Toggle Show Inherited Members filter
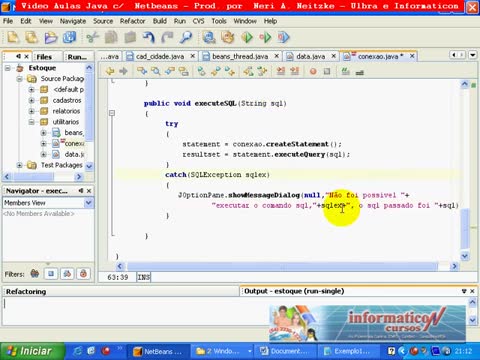The width and height of the screenshot is (480, 360). pos(35,274)
